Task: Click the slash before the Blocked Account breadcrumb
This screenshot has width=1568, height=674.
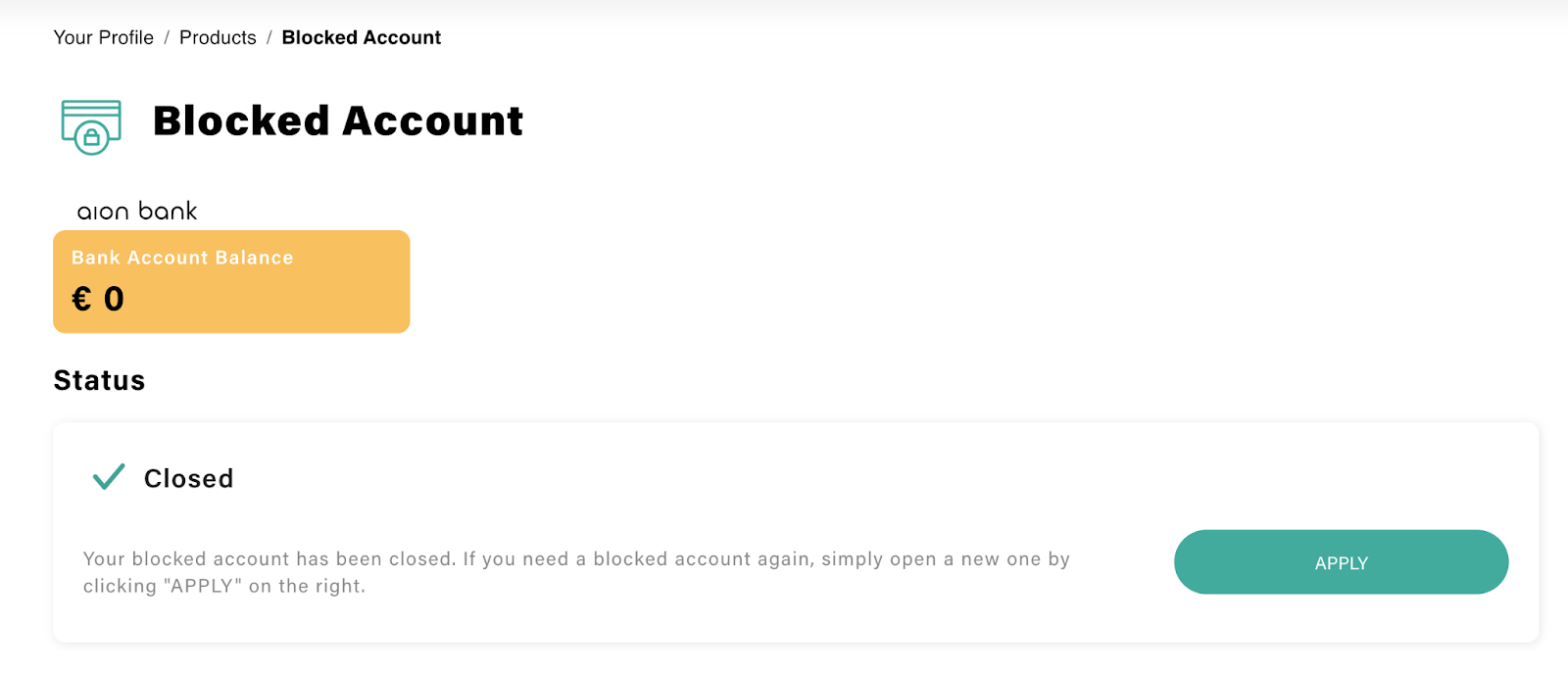Action: coord(269,37)
